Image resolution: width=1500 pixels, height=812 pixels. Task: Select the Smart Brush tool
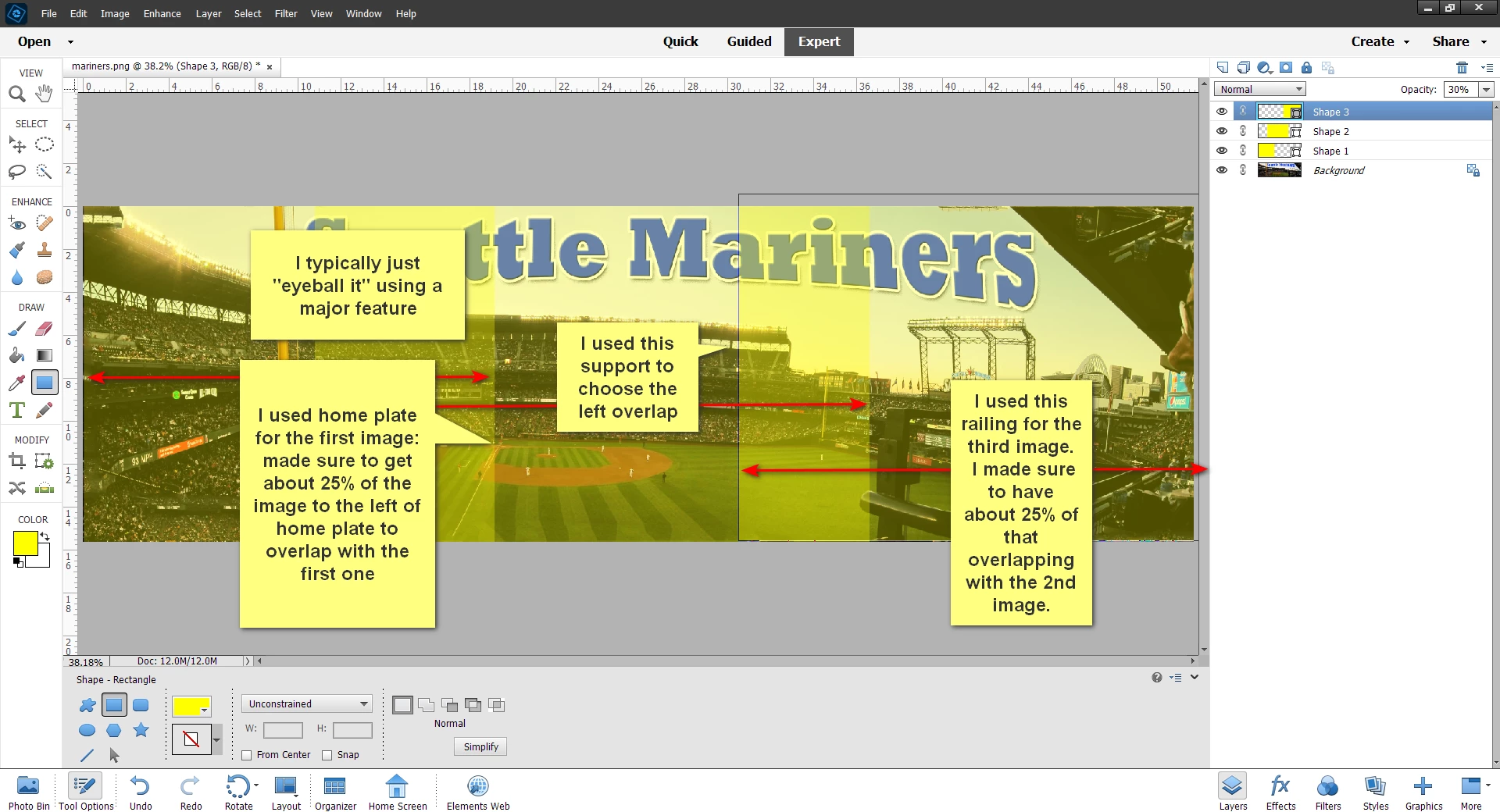[x=16, y=251]
